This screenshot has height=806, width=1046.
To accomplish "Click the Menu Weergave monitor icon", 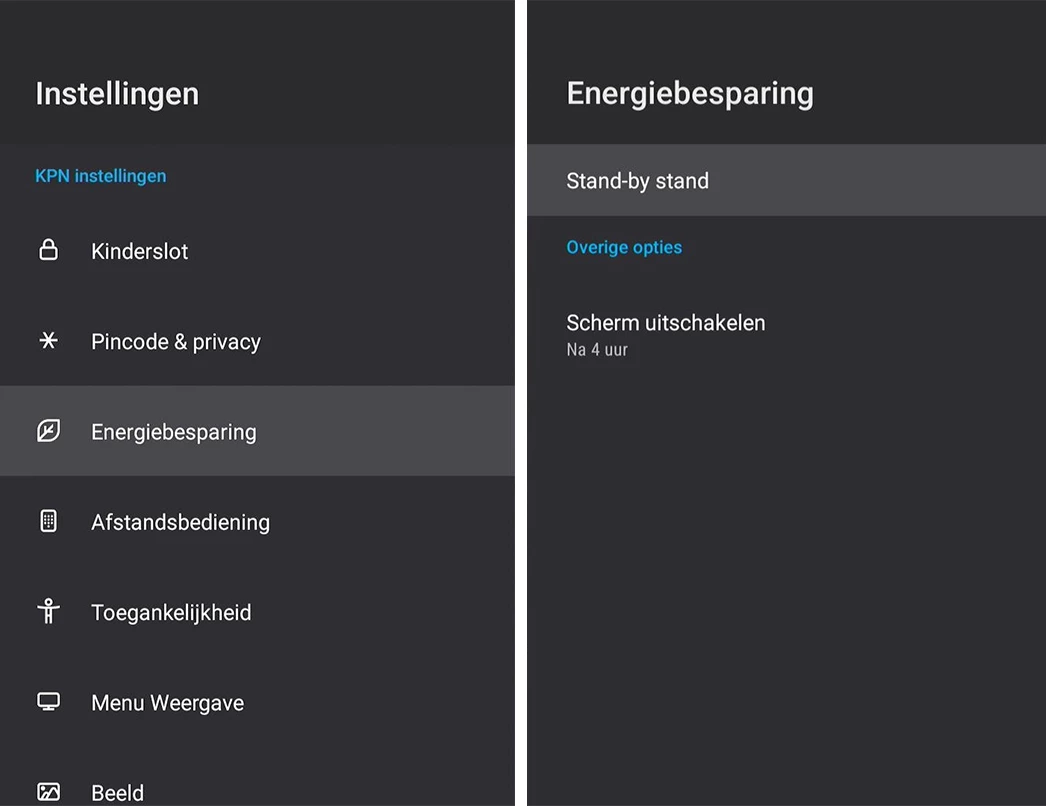I will point(48,702).
